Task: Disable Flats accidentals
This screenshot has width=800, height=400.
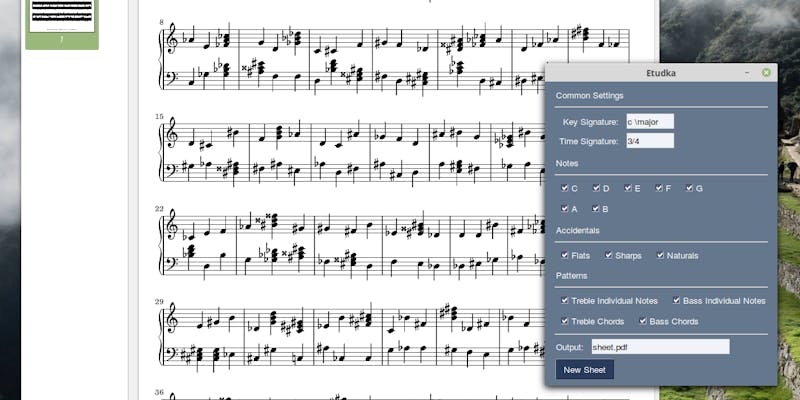Action: click(x=564, y=255)
